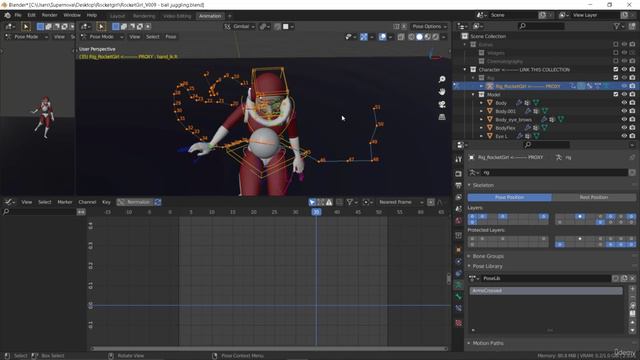Switch to the Layout workspace tab
Screen dimensions: 640x360
click(117, 16)
